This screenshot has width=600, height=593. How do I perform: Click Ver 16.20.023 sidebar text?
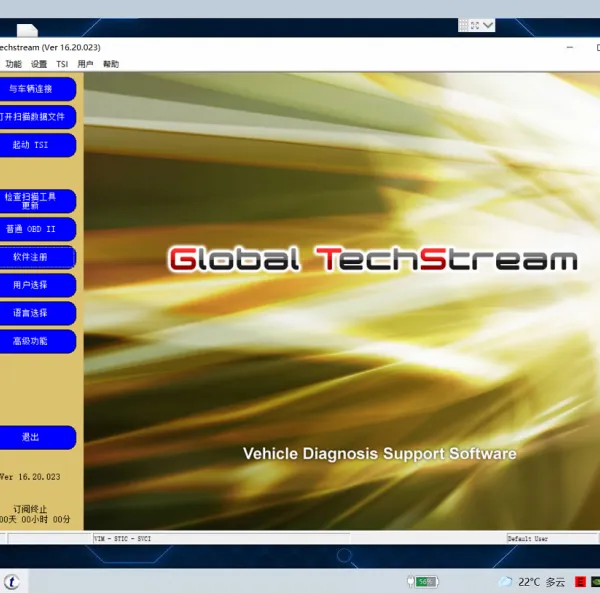(x=30, y=477)
